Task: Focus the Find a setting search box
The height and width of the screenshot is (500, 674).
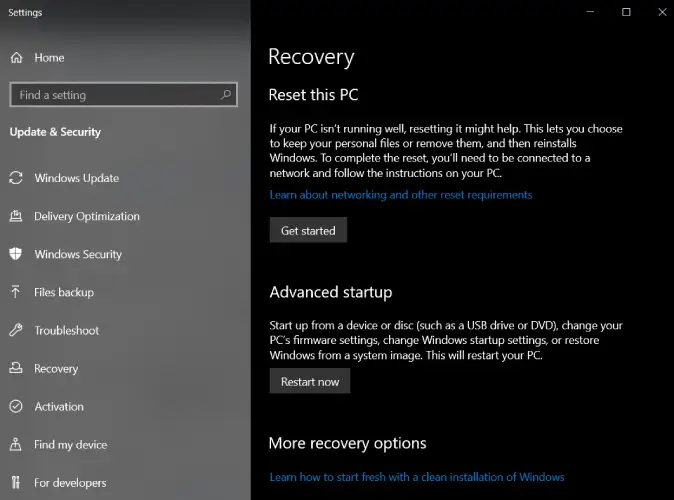Action: pyautogui.click(x=115, y=95)
